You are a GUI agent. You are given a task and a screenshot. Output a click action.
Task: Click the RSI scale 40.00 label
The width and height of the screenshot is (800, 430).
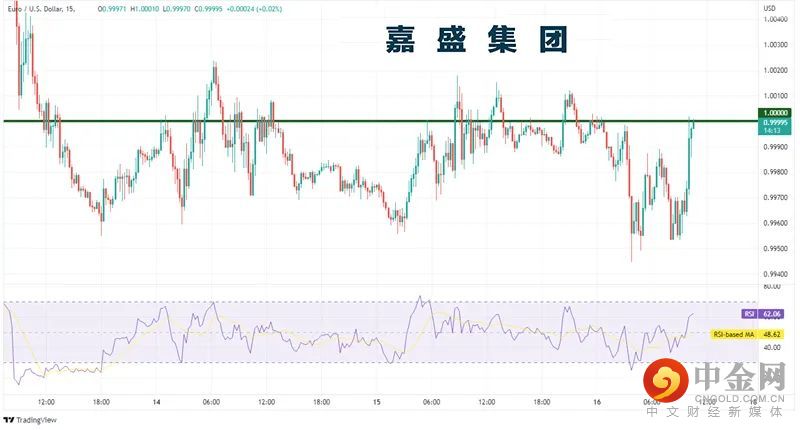(772, 347)
